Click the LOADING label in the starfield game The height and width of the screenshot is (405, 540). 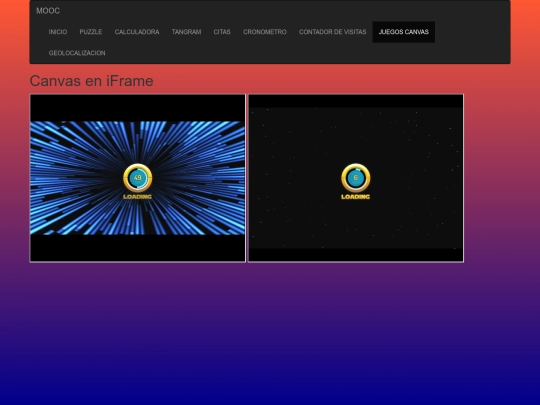[355, 197]
